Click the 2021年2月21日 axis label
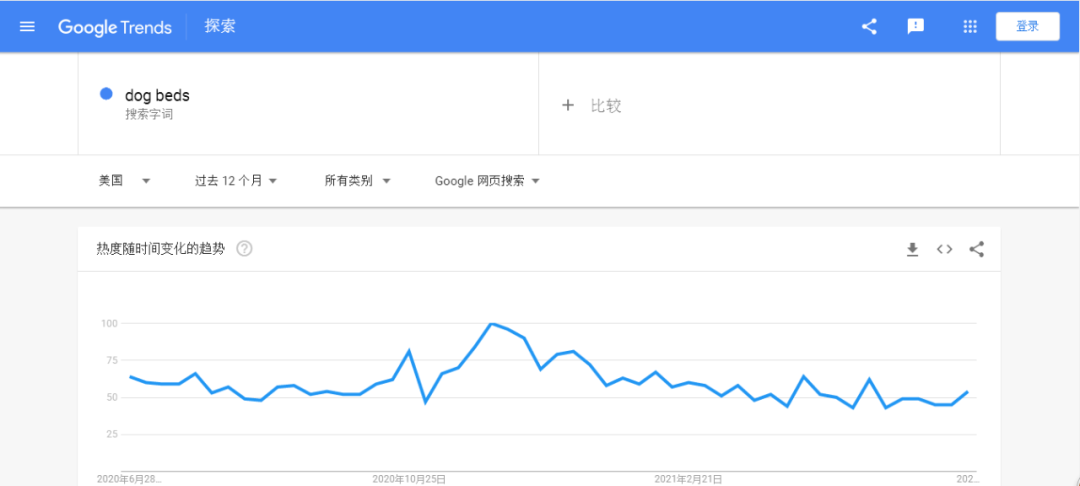The image size is (1080, 486). coord(688,478)
